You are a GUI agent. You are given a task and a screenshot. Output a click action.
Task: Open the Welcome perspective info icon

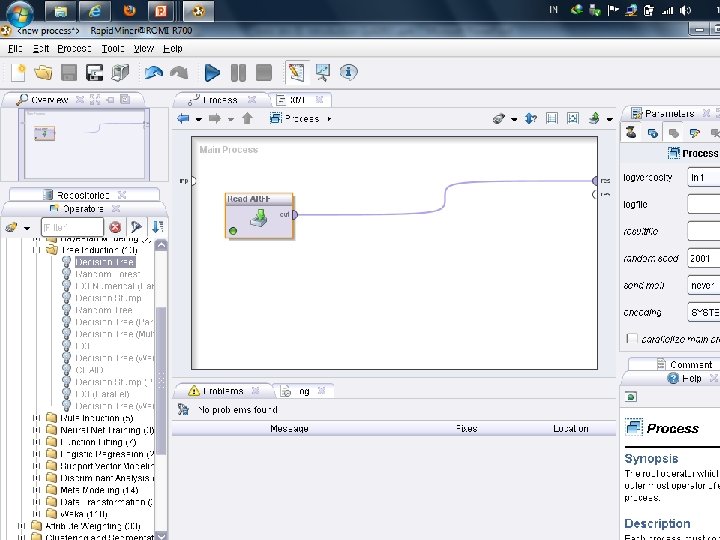349,72
